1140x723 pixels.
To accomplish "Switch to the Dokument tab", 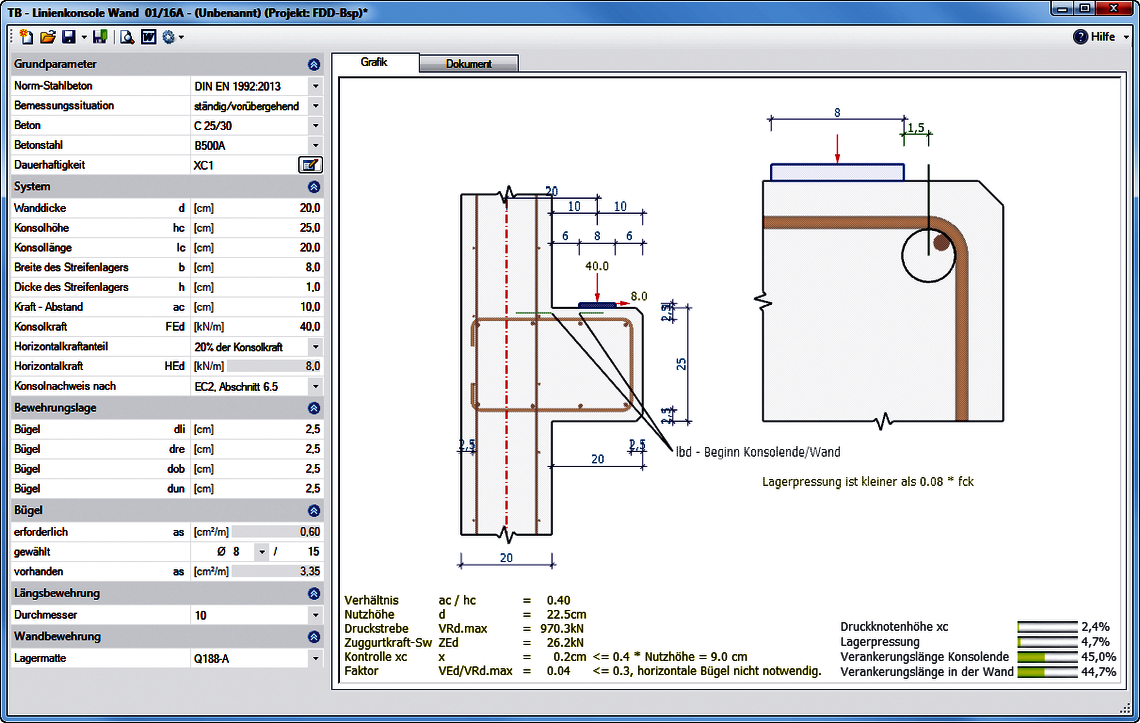I will (x=469, y=64).
